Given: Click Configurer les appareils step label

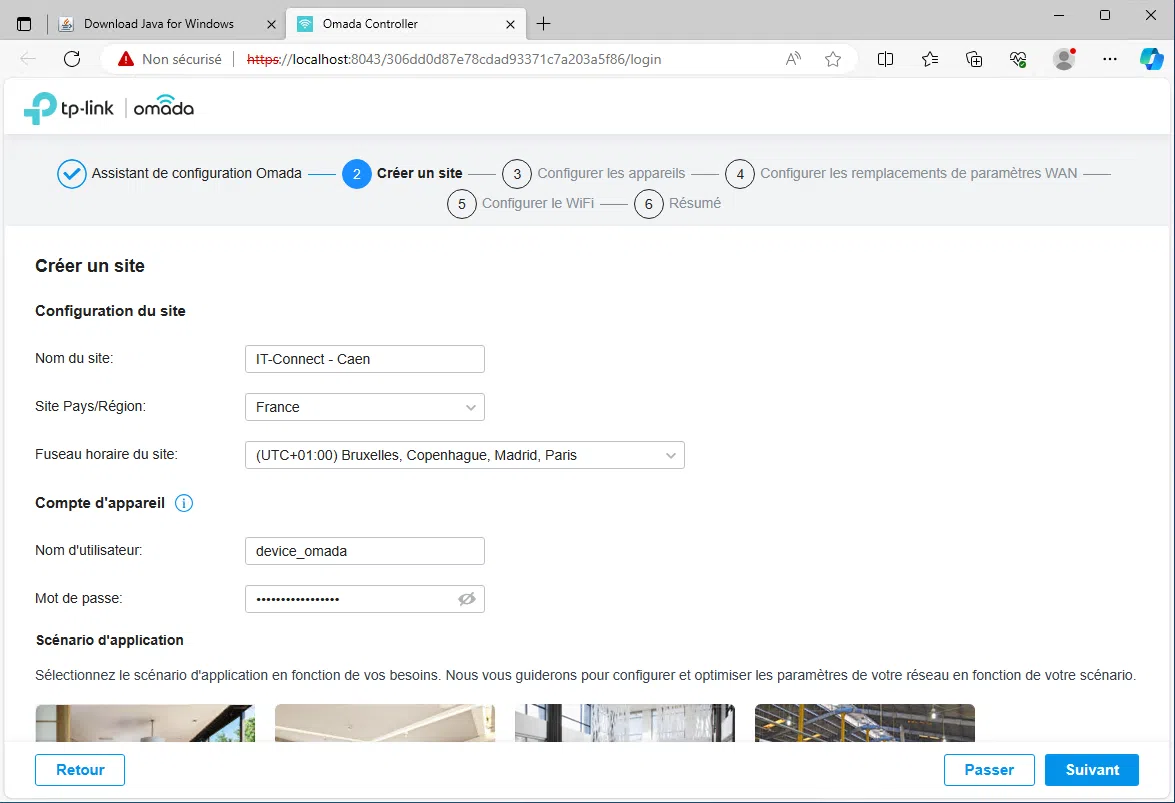Looking at the screenshot, I should [x=611, y=173].
